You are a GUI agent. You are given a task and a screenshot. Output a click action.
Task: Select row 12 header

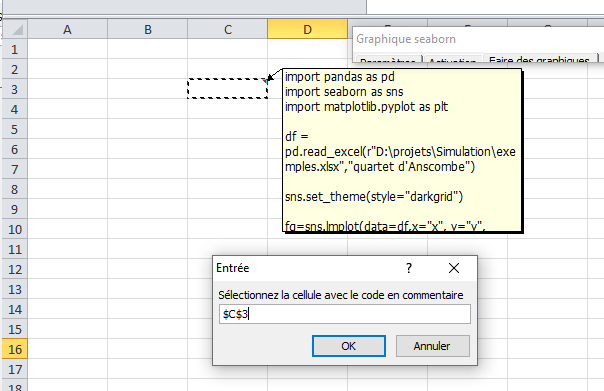point(15,270)
